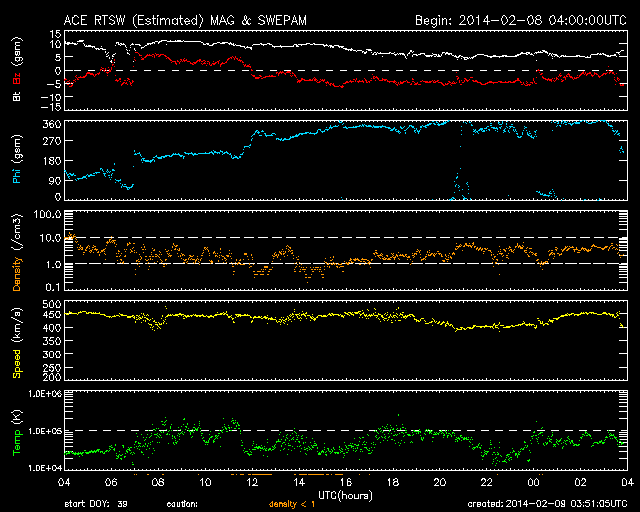Click the '90' tick on the Phi axis

point(55,180)
